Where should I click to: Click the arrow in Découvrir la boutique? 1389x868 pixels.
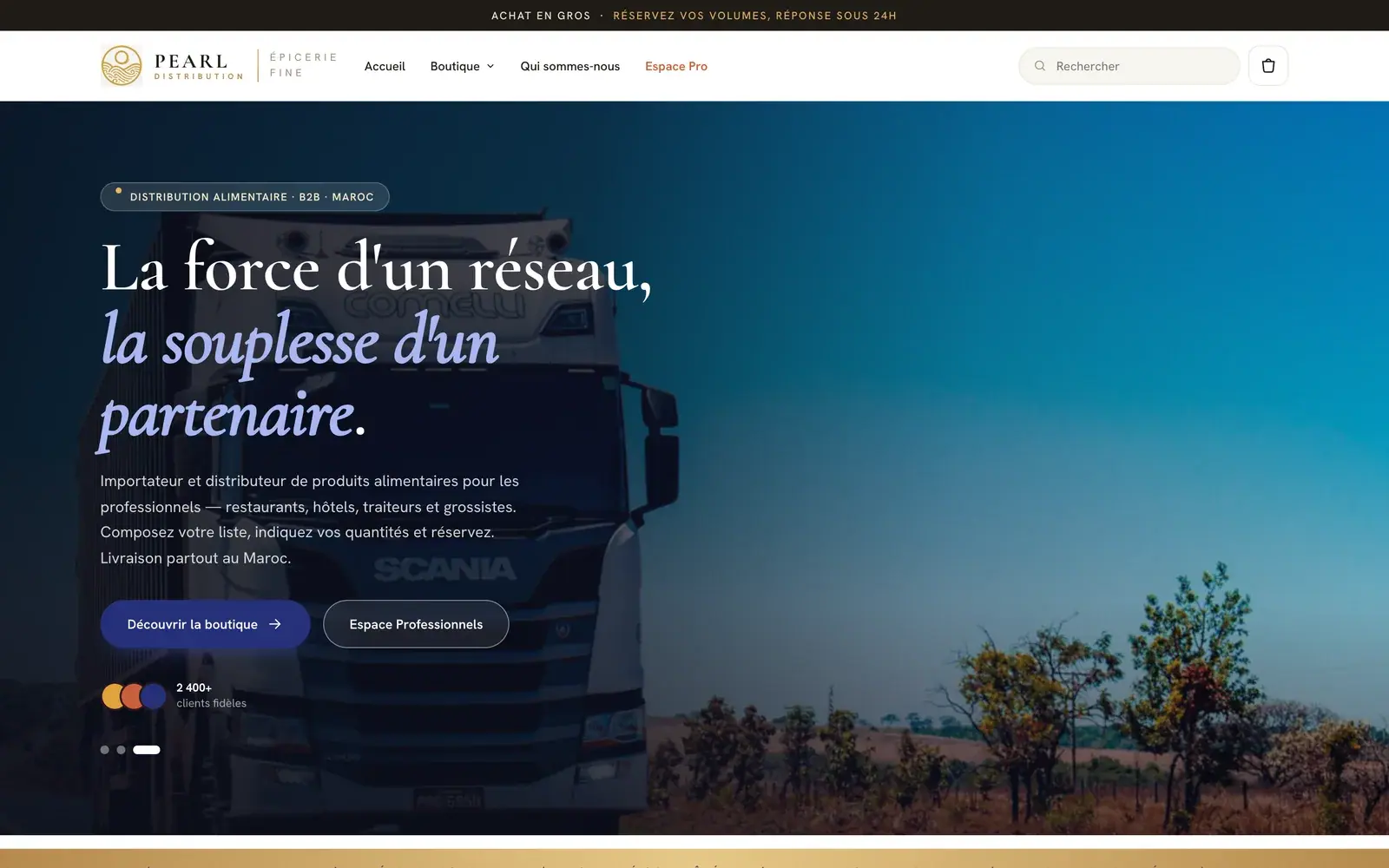coord(275,624)
